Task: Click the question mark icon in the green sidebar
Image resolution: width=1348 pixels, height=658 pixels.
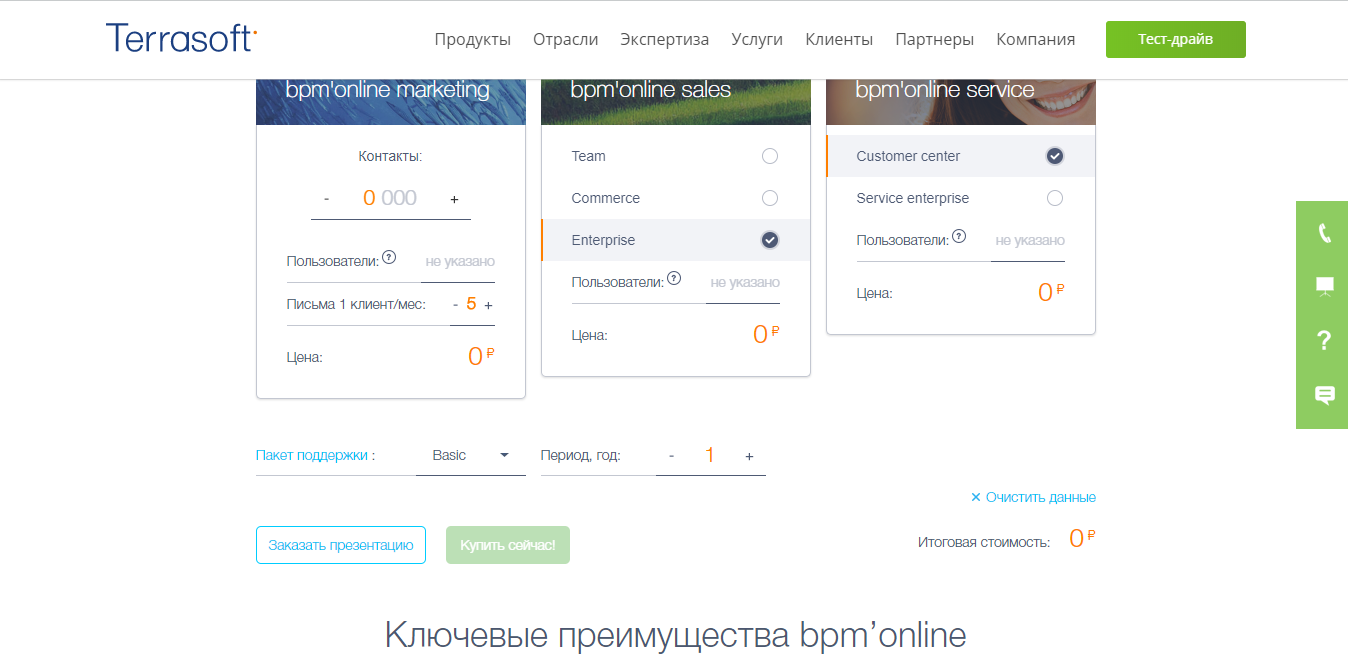Action: coord(1322,340)
